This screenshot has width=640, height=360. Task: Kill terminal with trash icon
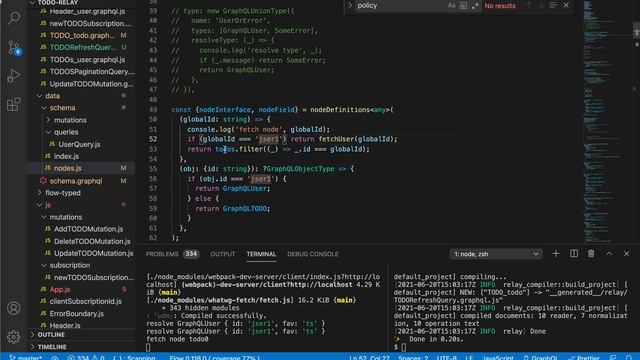[591, 254]
